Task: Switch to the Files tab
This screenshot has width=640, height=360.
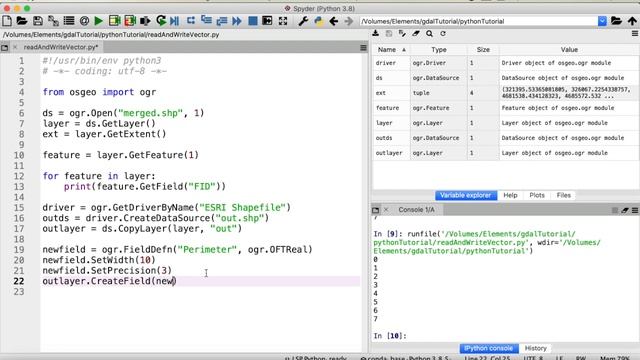Action: (563, 196)
